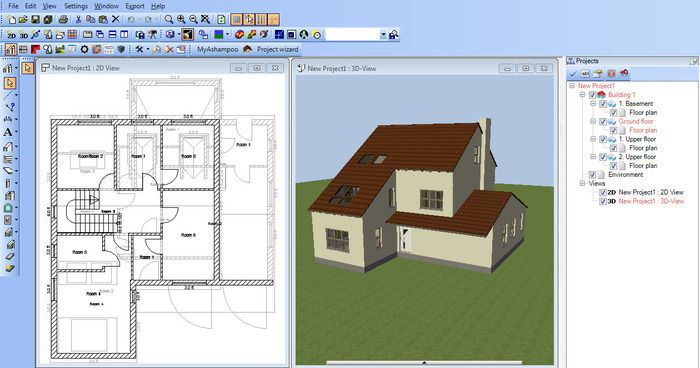Click the binoculars search icon beside combo box
This screenshot has width=700, height=368.
point(394,35)
